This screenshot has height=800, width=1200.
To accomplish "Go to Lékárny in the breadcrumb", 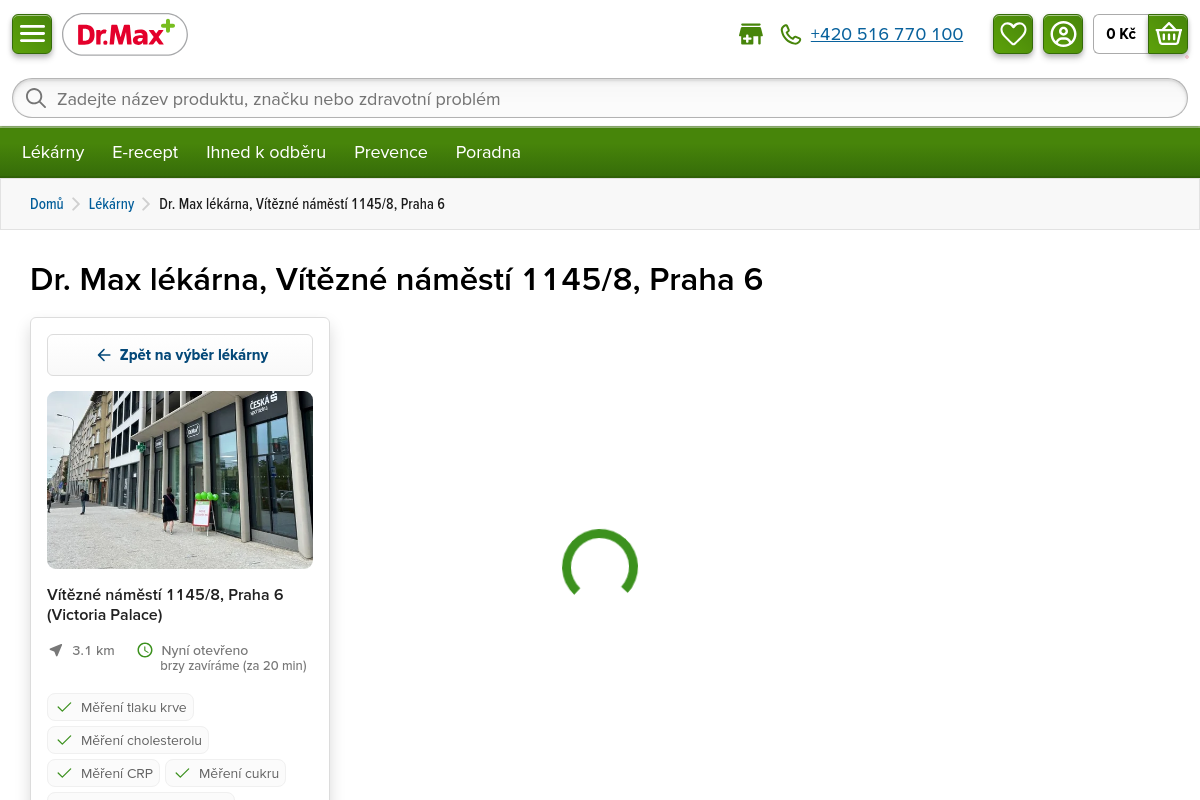I will click(111, 204).
